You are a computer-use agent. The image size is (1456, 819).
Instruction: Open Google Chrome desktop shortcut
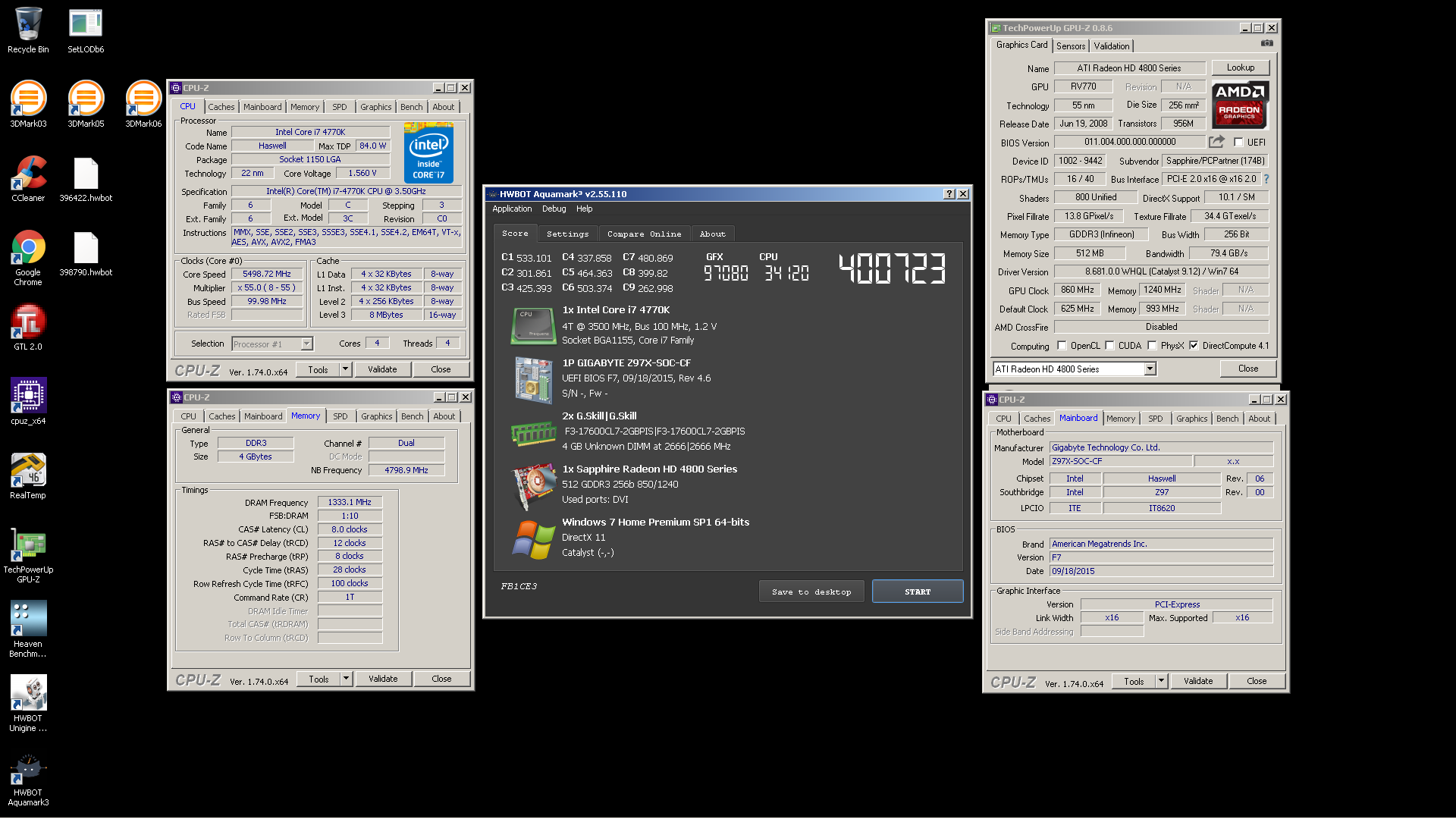pos(28,257)
